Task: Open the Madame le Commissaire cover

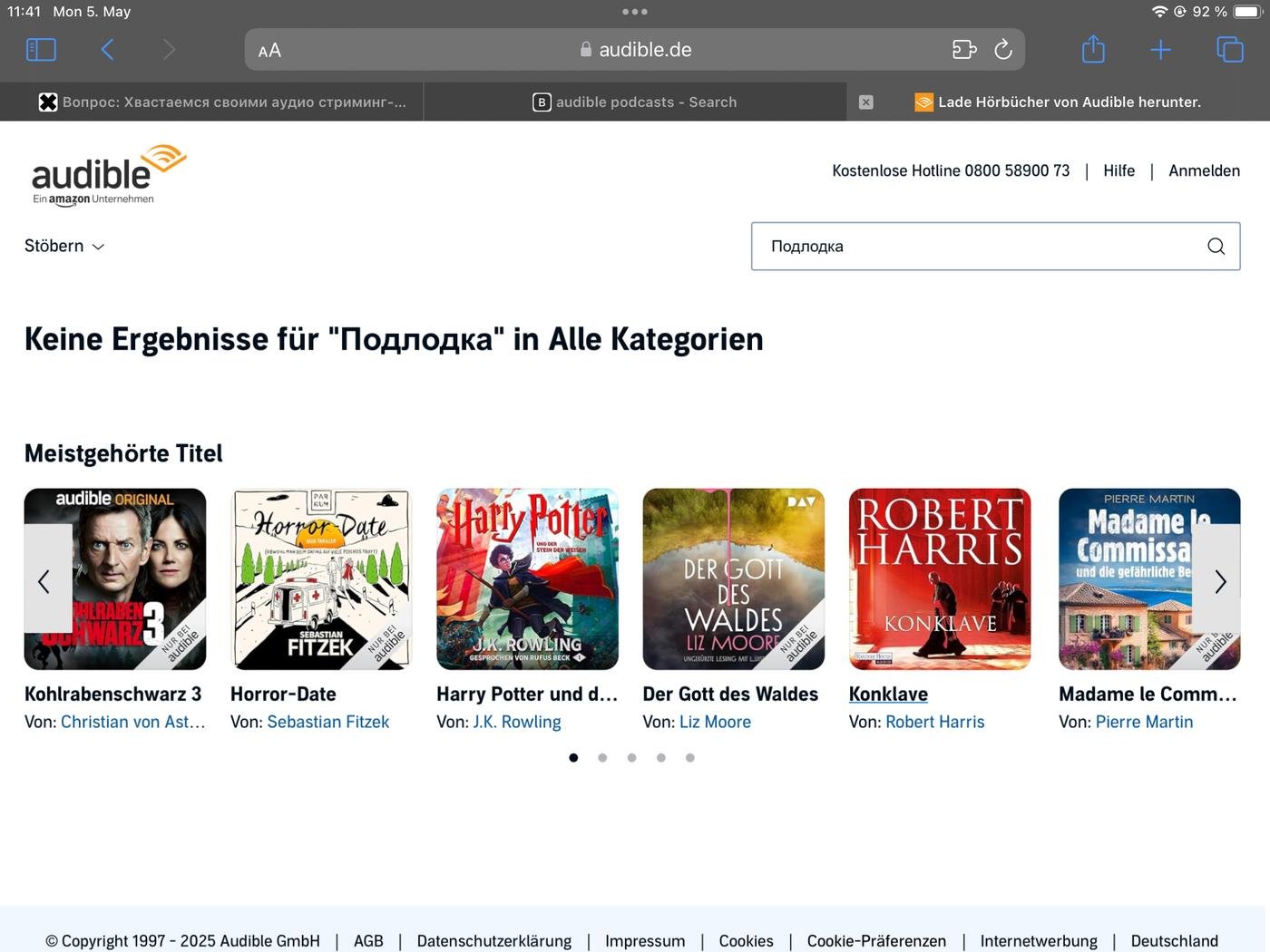Action: (1149, 579)
